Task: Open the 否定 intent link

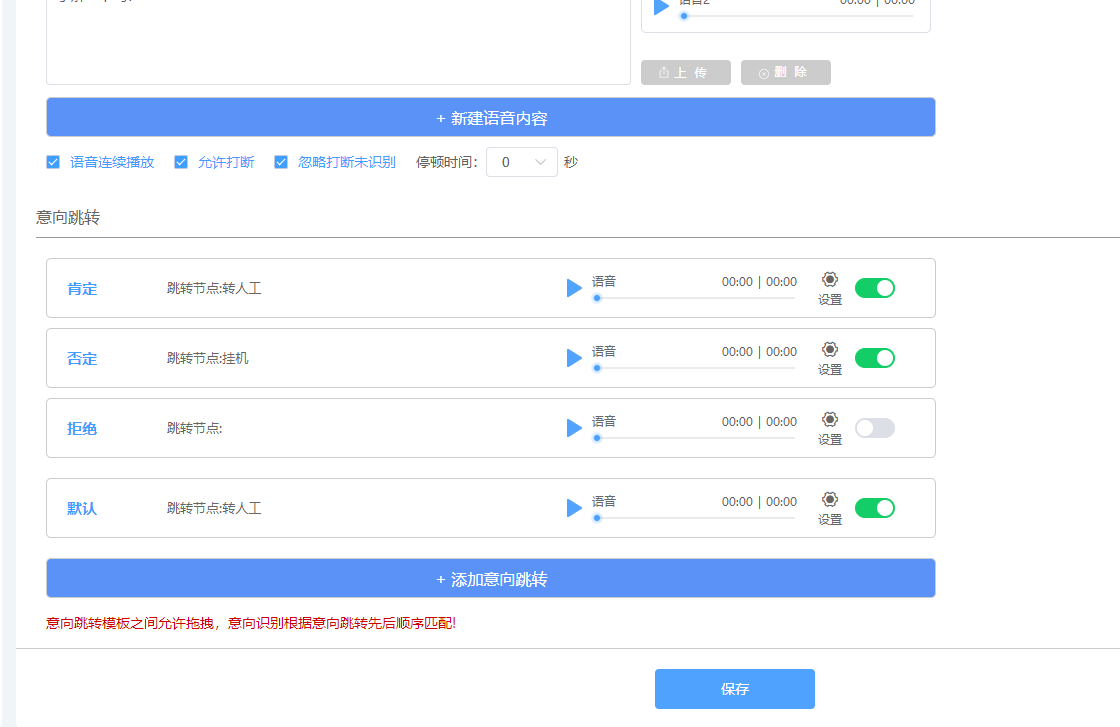Action: [x=82, y=359]
